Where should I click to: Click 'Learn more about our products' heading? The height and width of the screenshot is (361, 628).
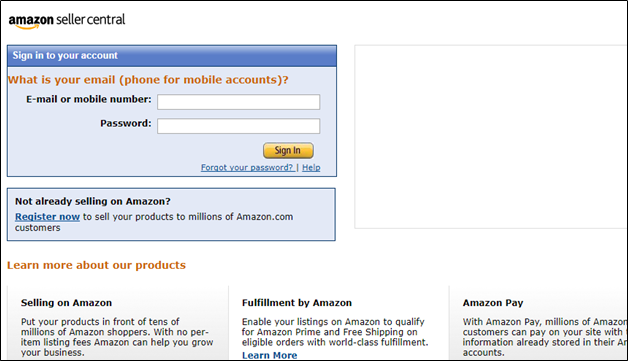(x=97, y=265)
